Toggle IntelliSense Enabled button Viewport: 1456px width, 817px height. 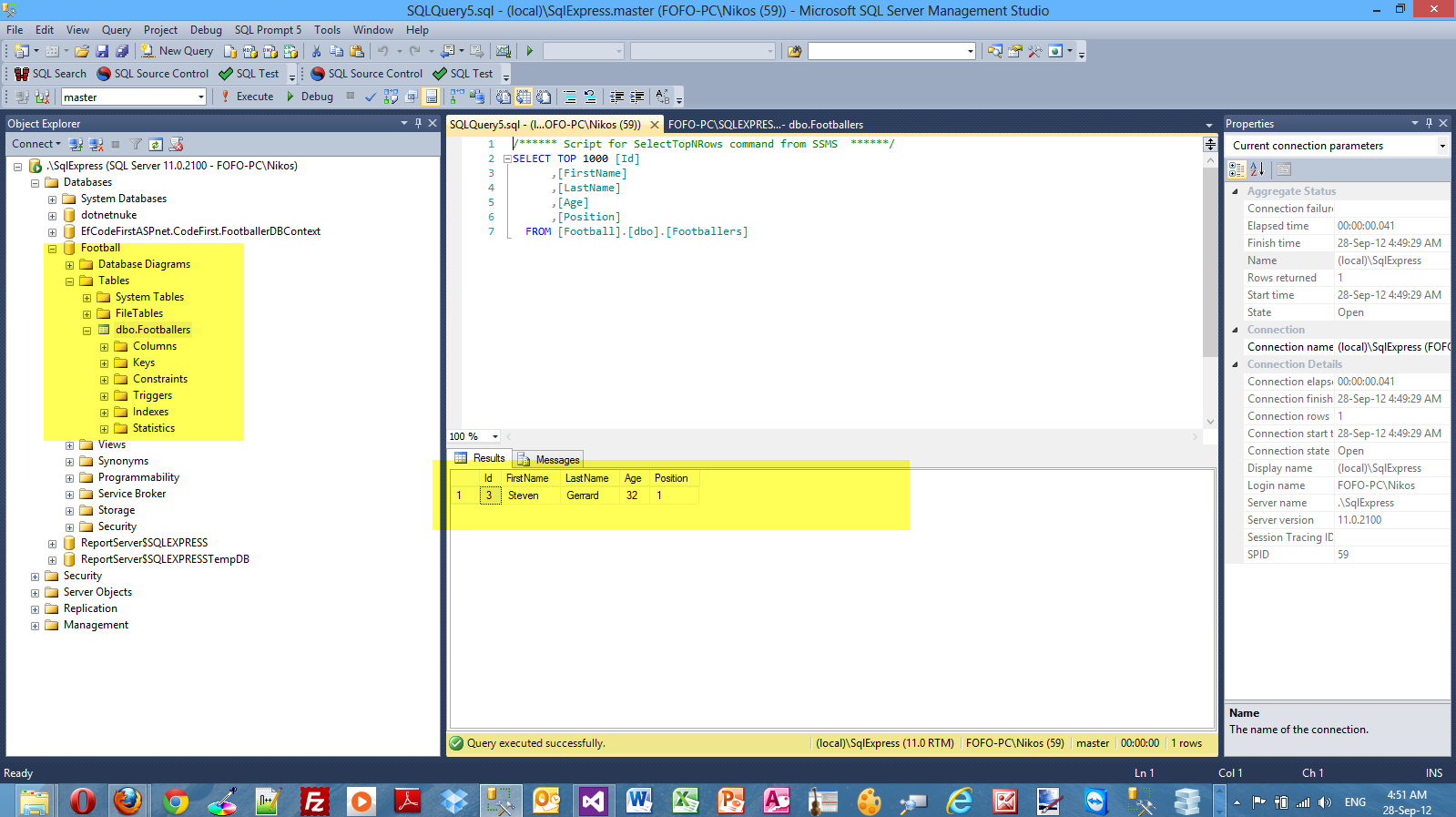point(431,97)
